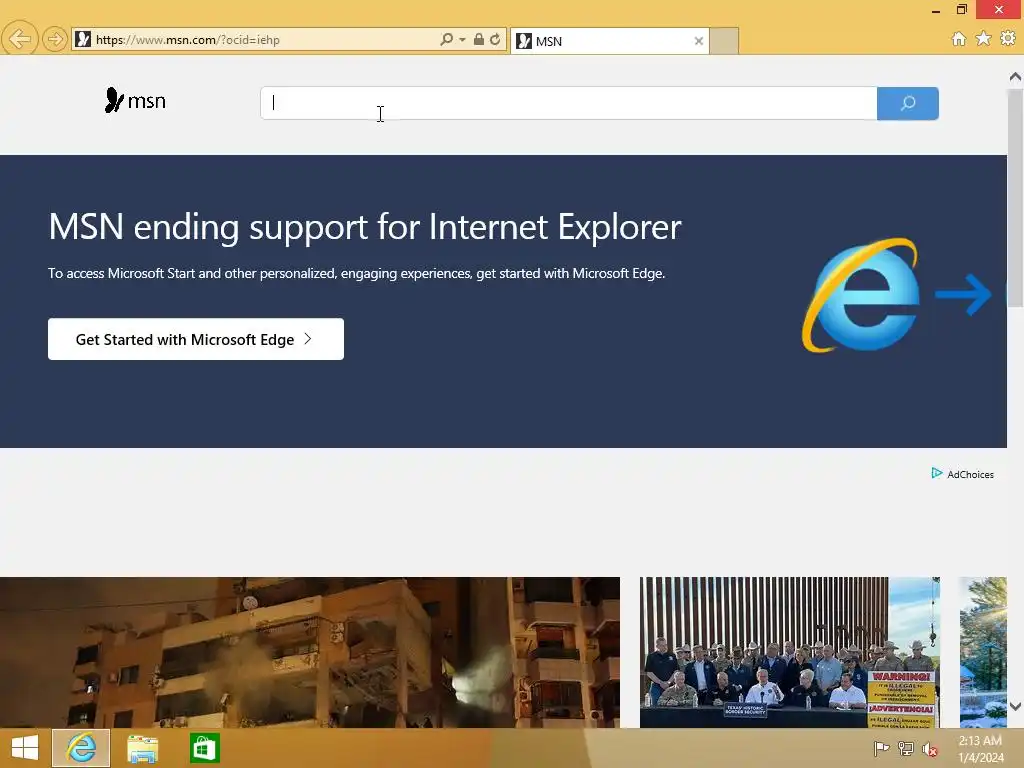Open the clock showing 2:13 AM
Viewport: 1024px width, 768px height.
[x=981, y=748]
